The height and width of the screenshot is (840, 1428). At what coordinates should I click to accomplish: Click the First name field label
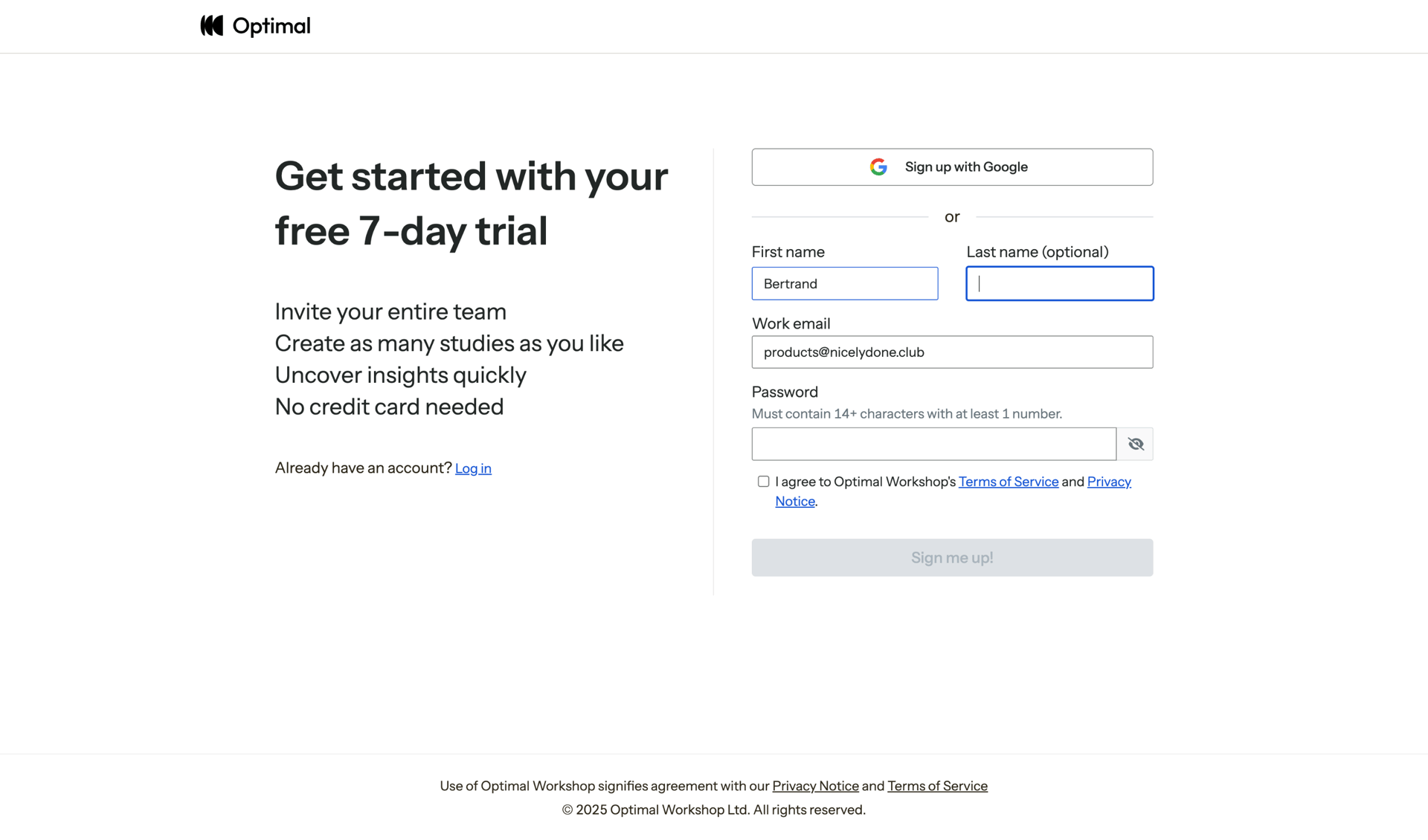788,252
